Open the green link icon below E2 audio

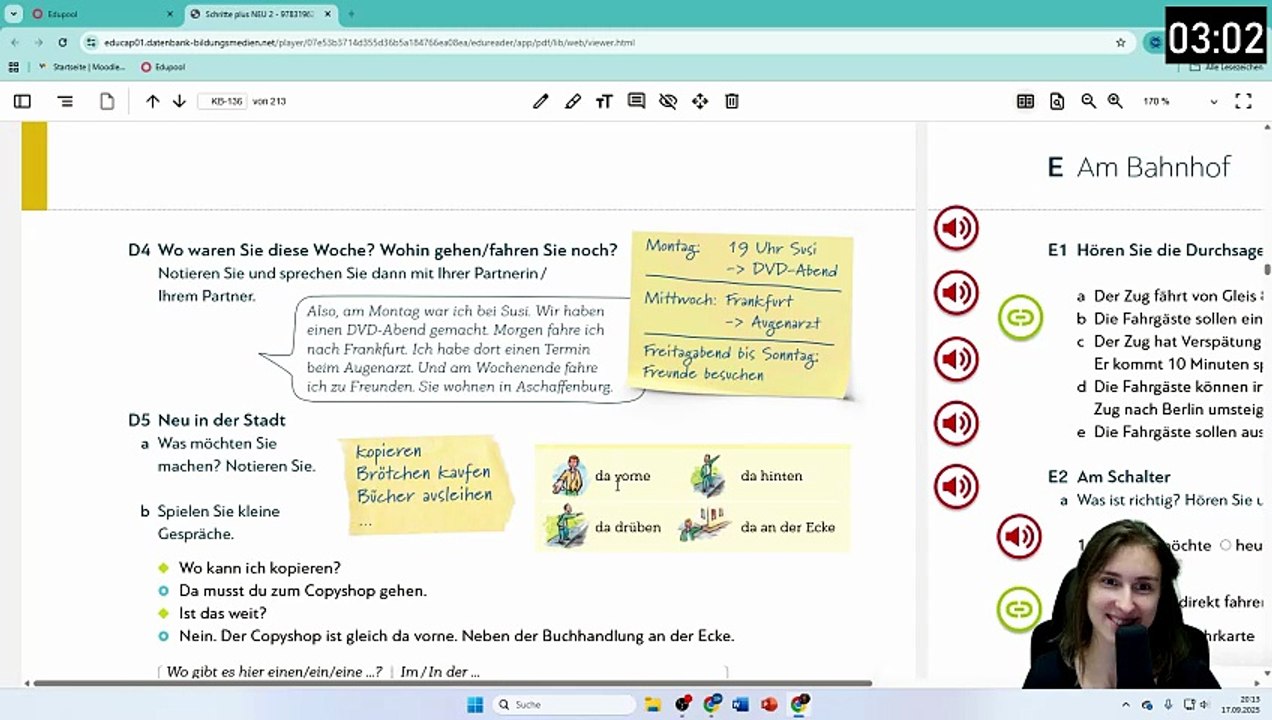click(1019, 608)
